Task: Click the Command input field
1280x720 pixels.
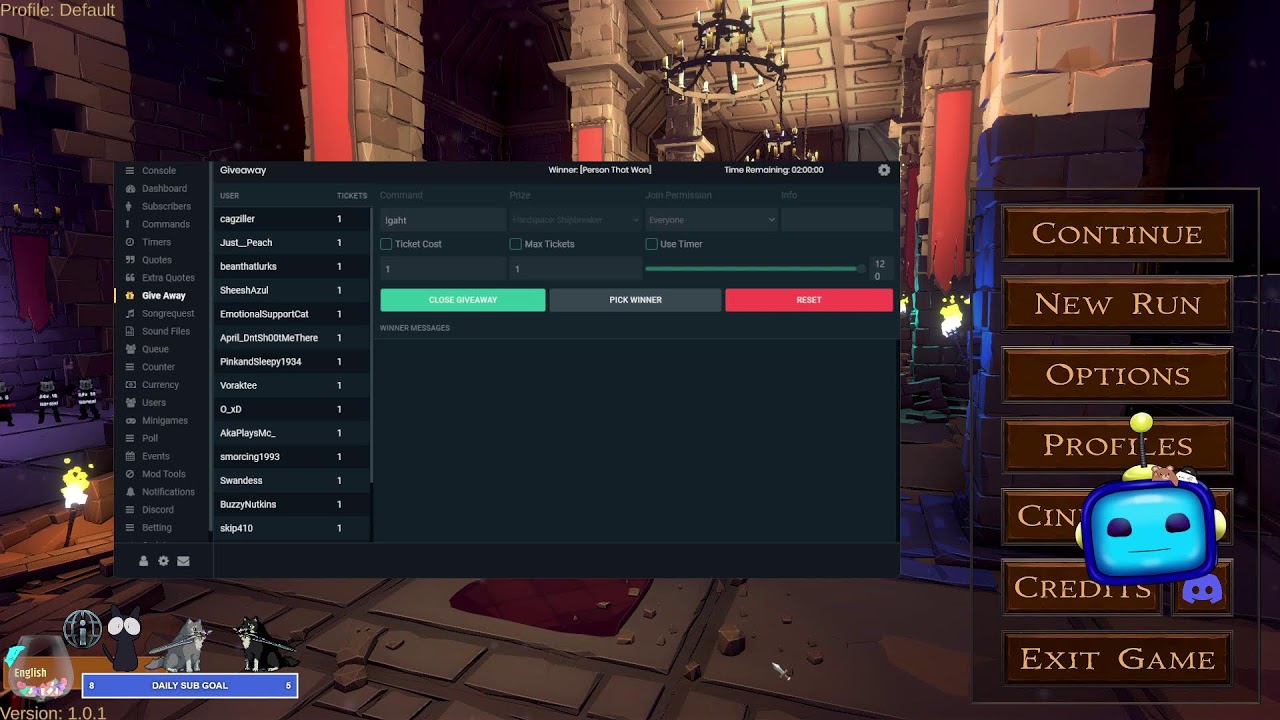Action: pos(443,220)
